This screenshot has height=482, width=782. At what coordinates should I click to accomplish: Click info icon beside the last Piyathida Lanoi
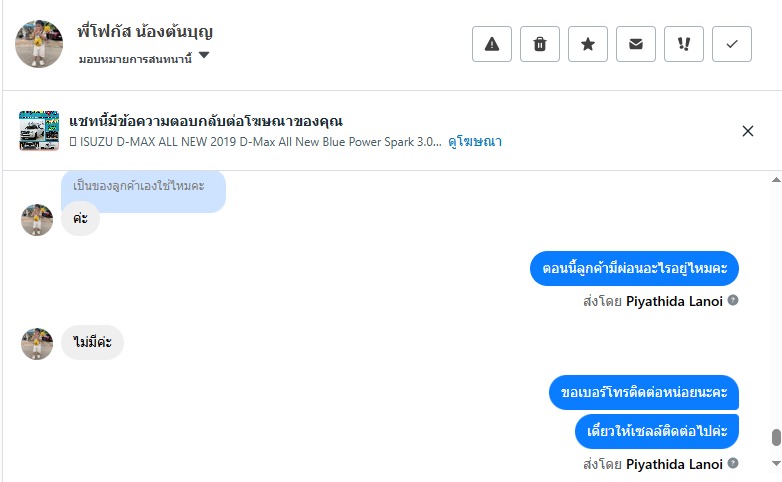pos(733,464)
